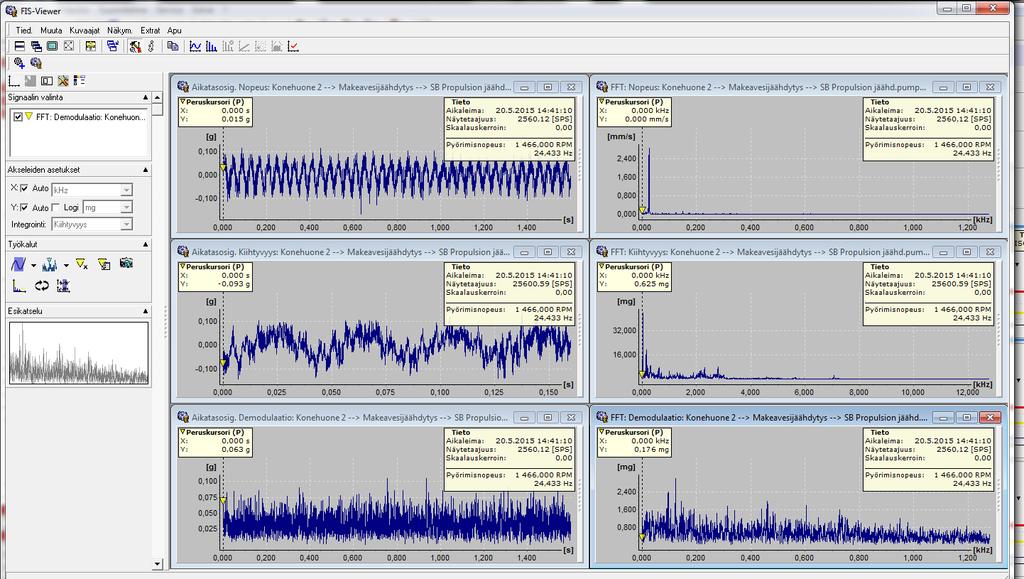The width and height of the screenshot is (1024, 579).
Task: Open the Kuvaajat menu
Action: [x=84, y=30]
